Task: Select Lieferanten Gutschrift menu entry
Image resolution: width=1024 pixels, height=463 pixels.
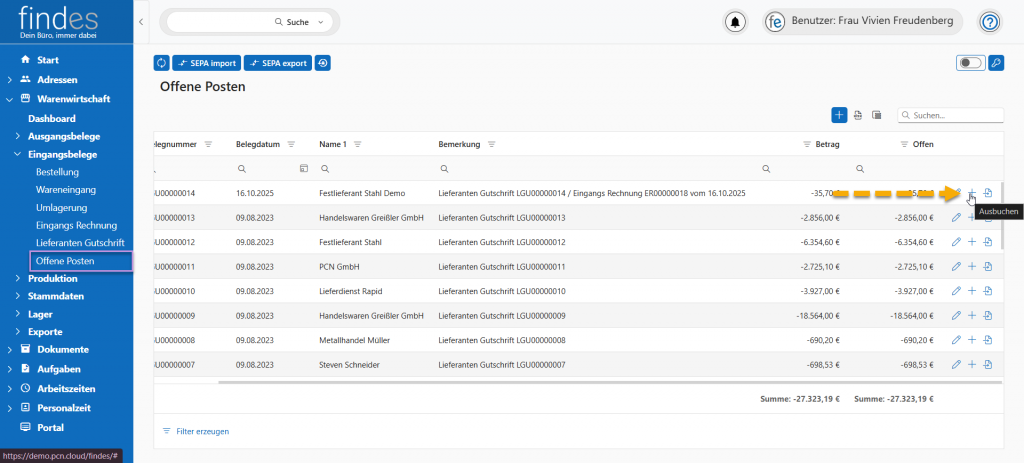Action: pos(80,243)
